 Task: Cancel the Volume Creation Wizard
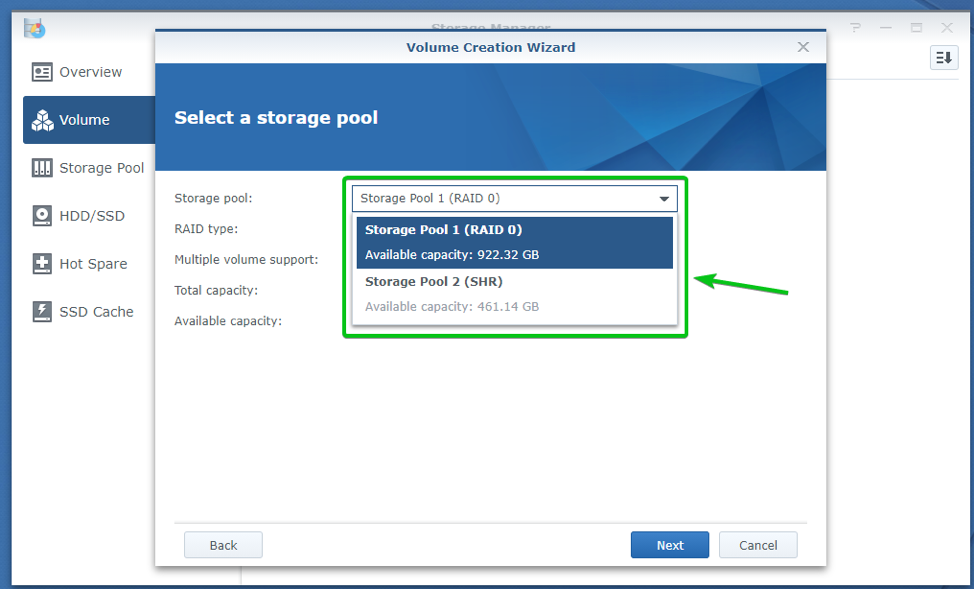pos(758,545)
